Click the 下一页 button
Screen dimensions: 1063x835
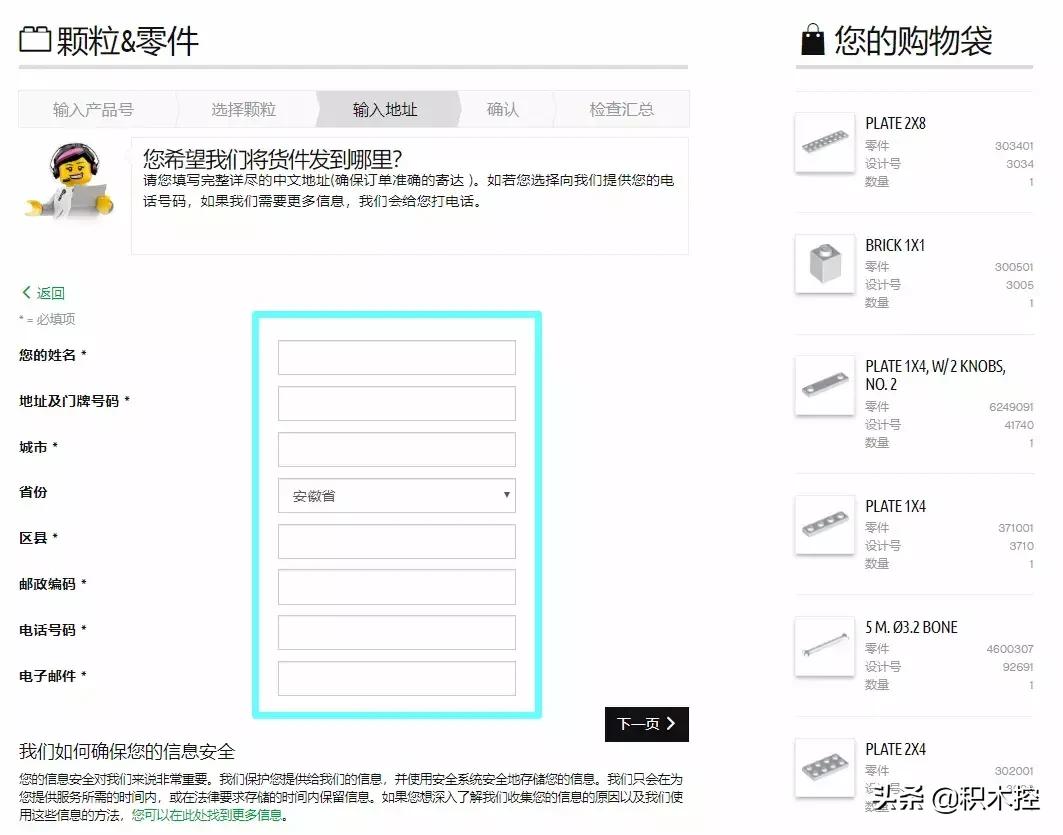646,724
